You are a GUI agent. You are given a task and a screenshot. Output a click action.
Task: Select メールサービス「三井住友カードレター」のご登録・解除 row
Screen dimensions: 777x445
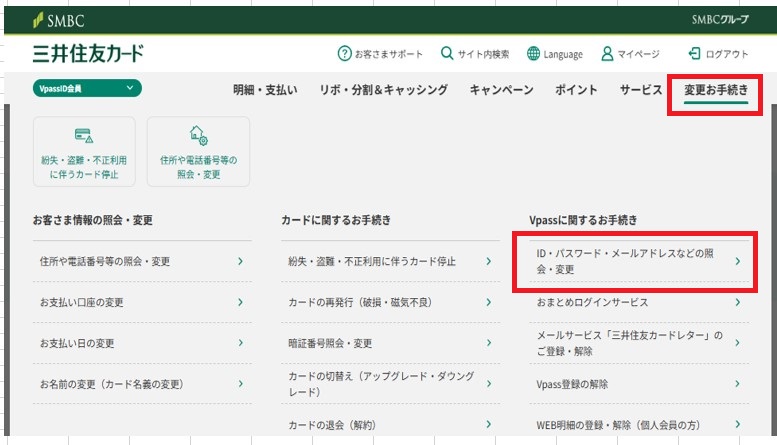point(639,343)
